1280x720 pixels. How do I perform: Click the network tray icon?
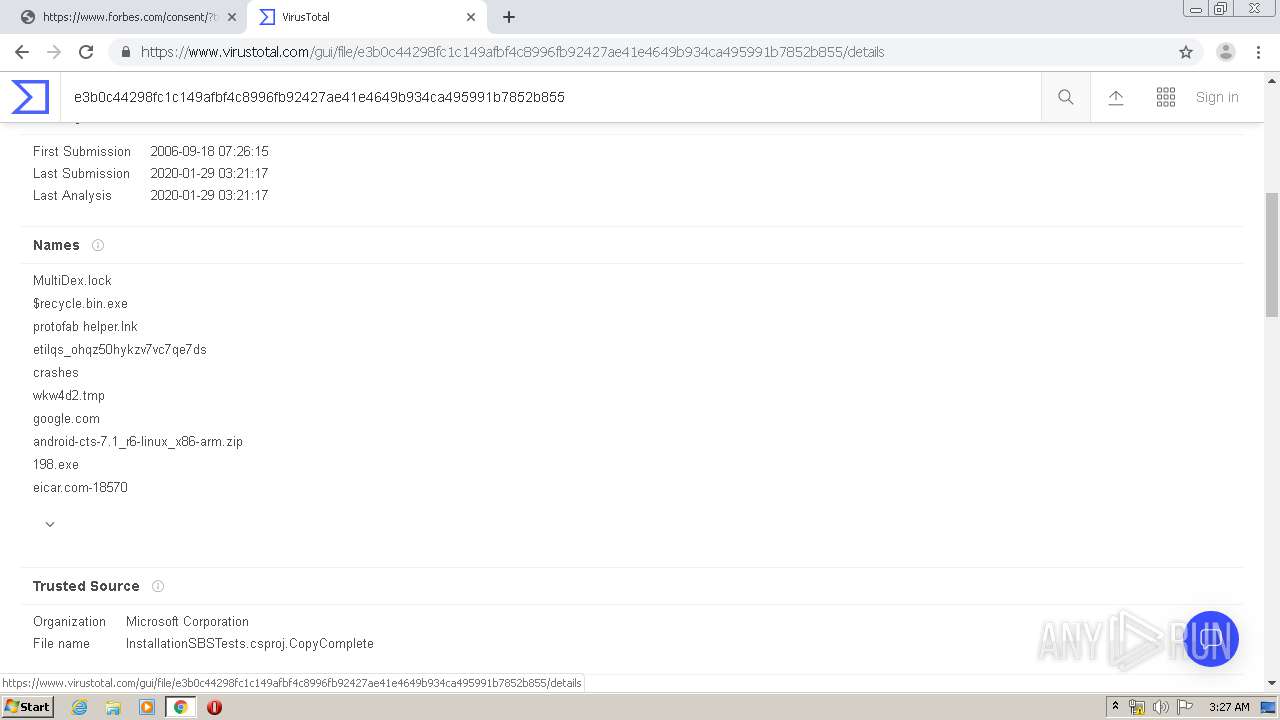(1137, 707)
